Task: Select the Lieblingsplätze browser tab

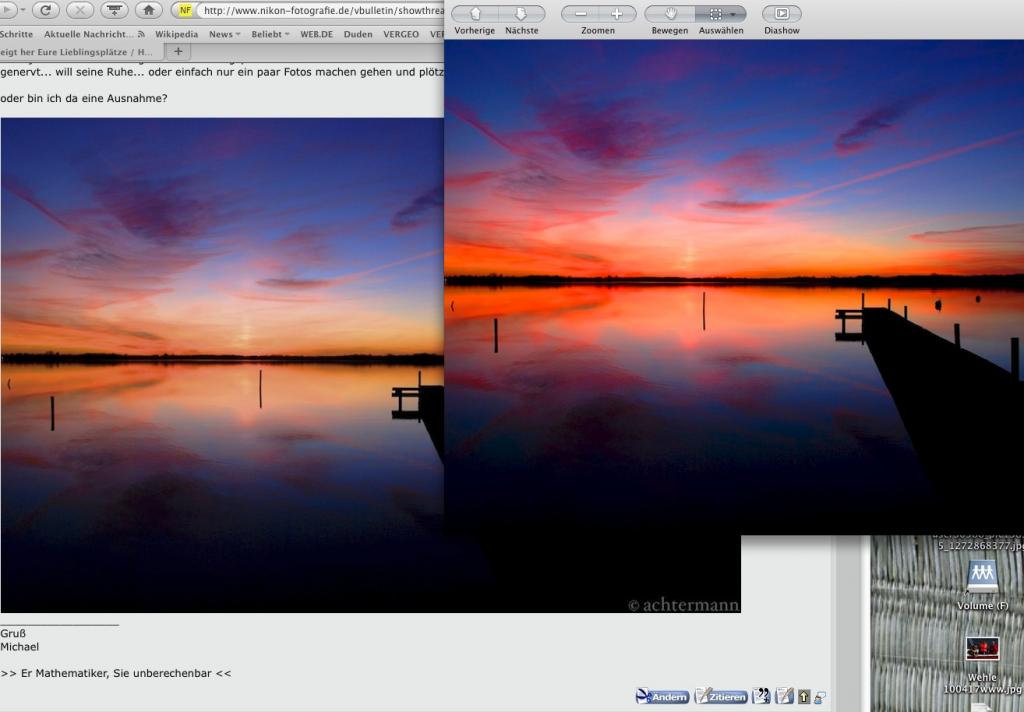Action: (x=81, y=52)
